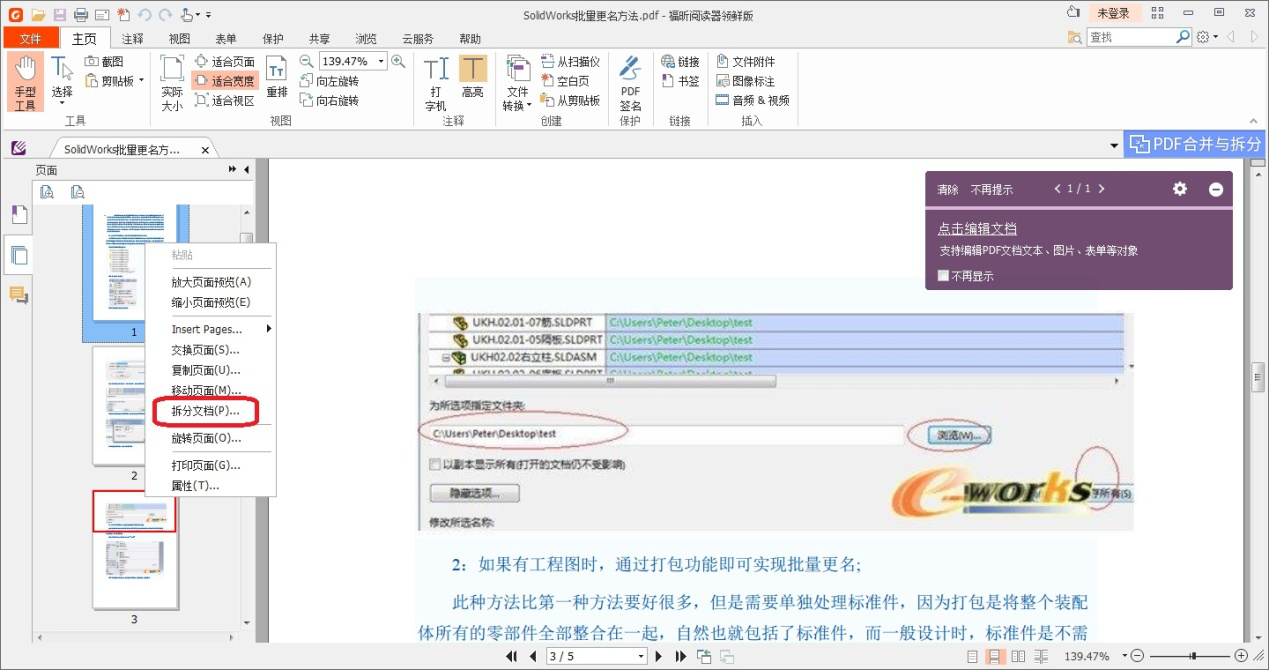This screenshot has height=670, width=1269.
Task: Set Fit Page (适合页面)
Action: (x=224, y=62)
